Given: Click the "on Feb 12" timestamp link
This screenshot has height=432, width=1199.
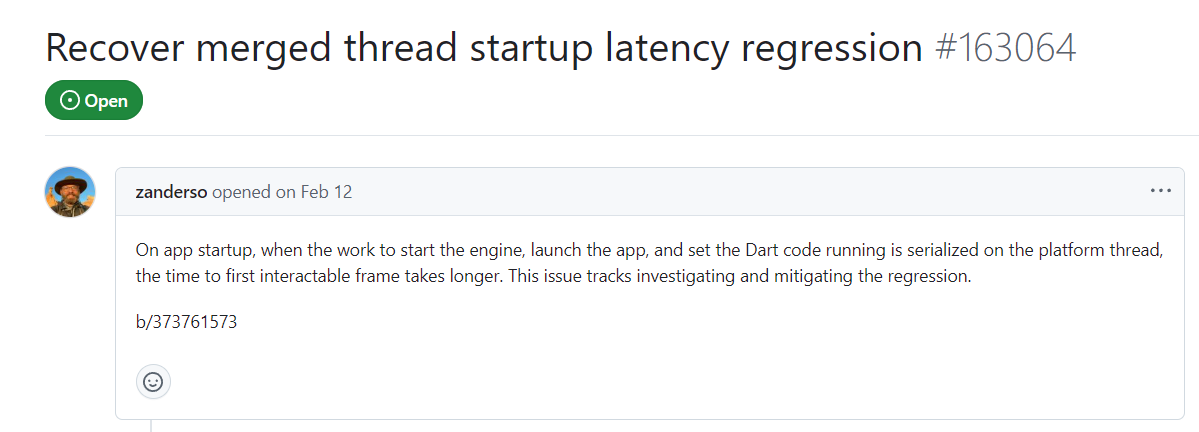Looking at the screenshot, I should (x=314, y=192).
